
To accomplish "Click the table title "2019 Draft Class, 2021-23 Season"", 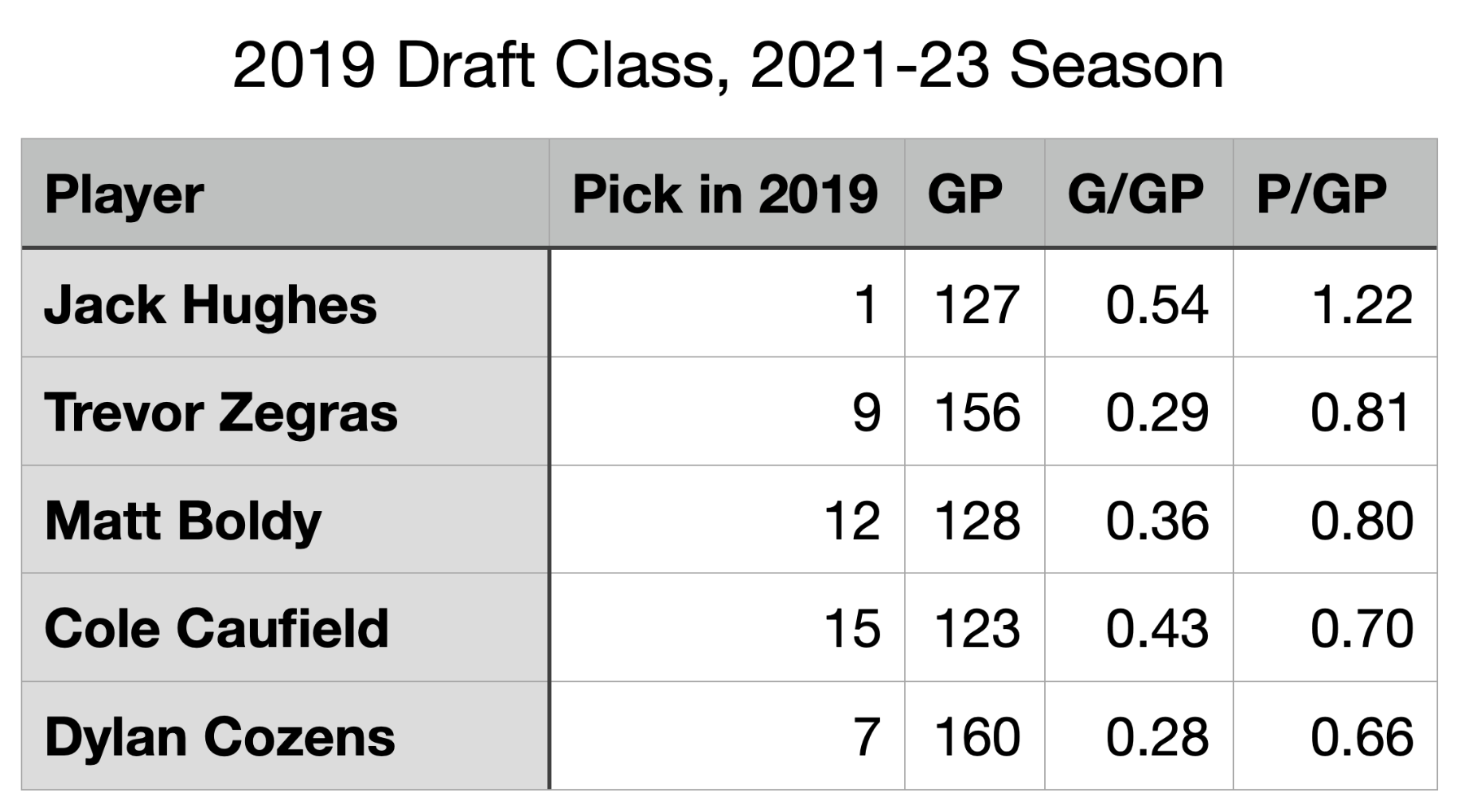I will click(x=728, y=66).
